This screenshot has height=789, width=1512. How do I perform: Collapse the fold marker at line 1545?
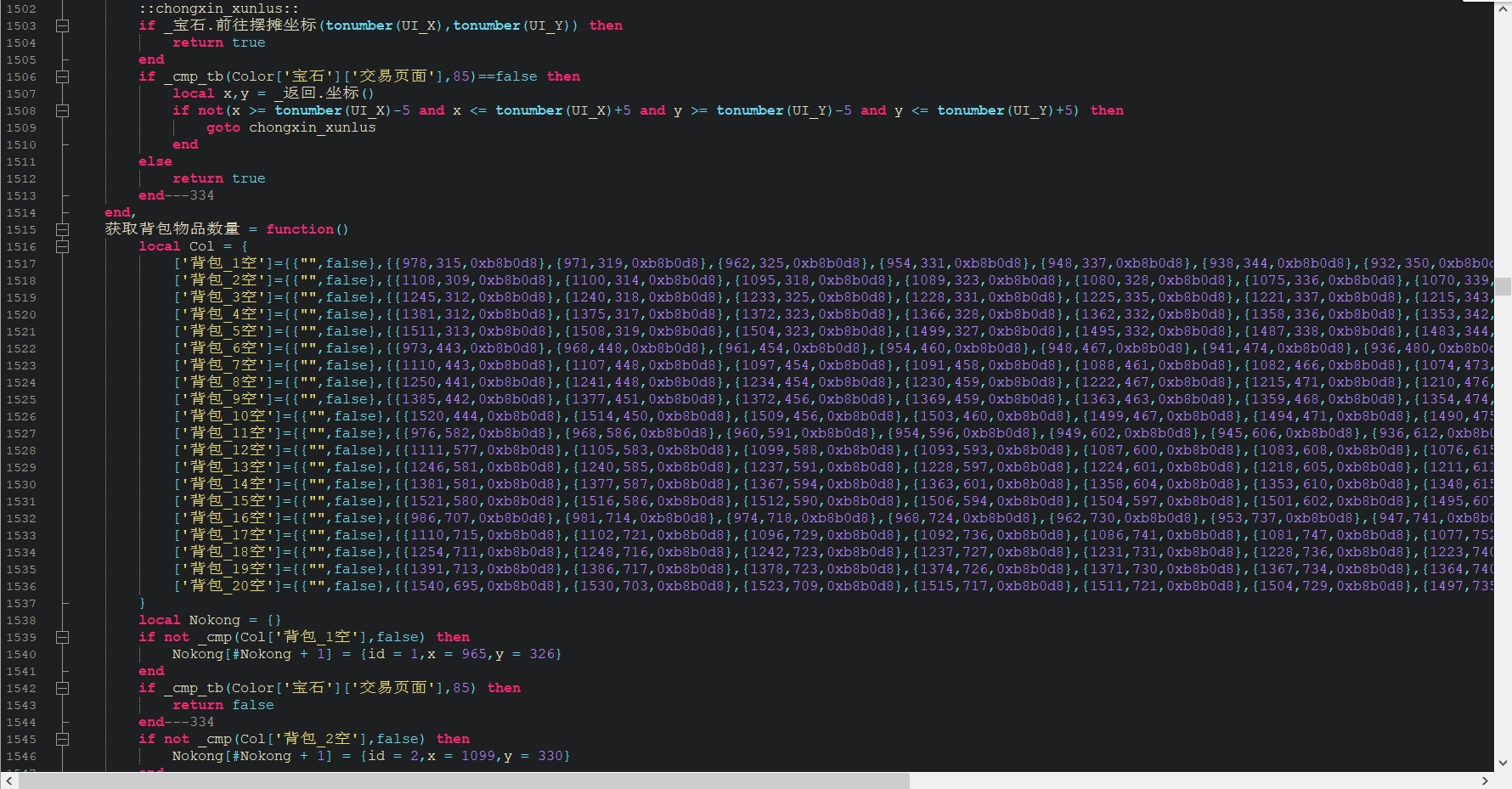pos(62,739)
